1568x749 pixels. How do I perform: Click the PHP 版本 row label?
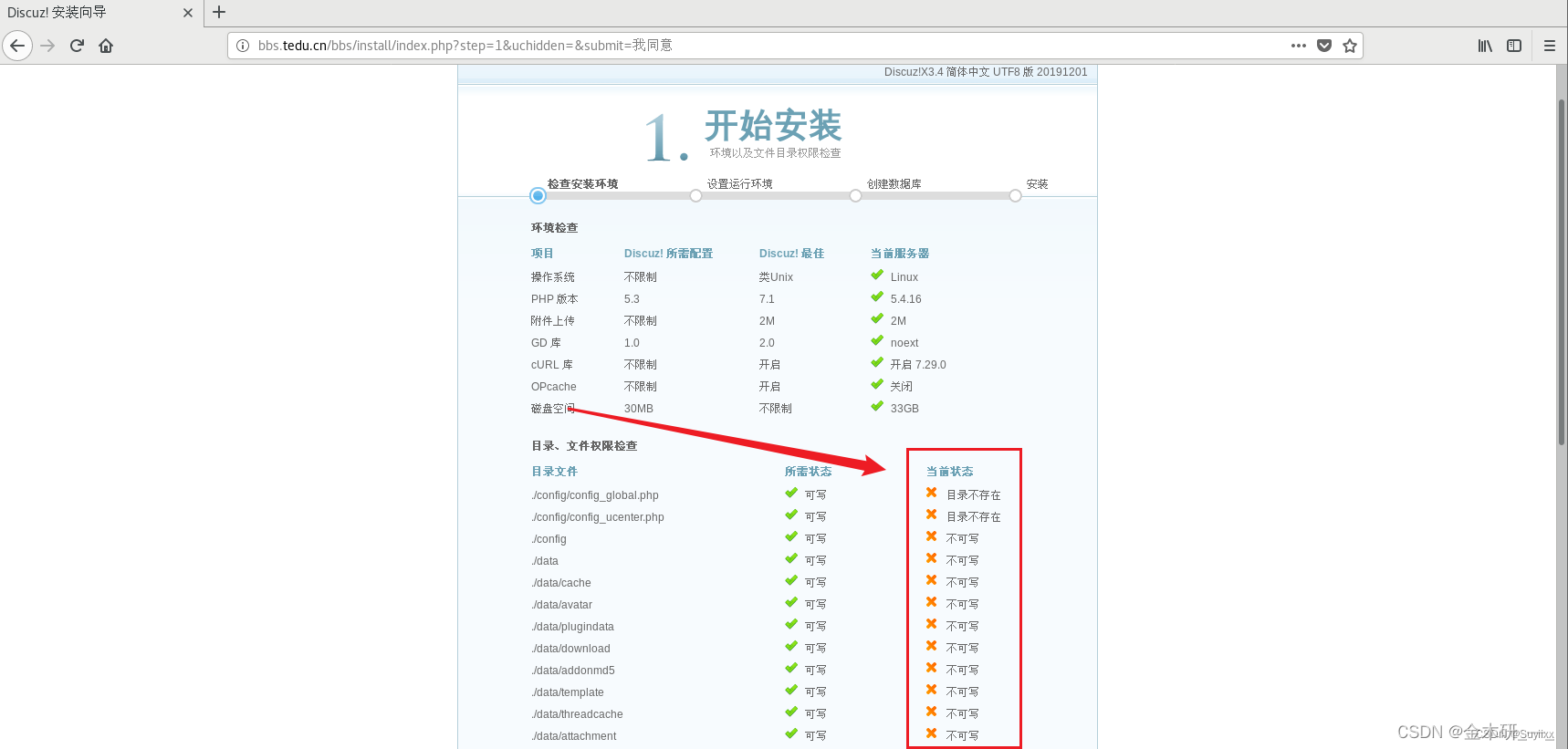tap(555, 299)
